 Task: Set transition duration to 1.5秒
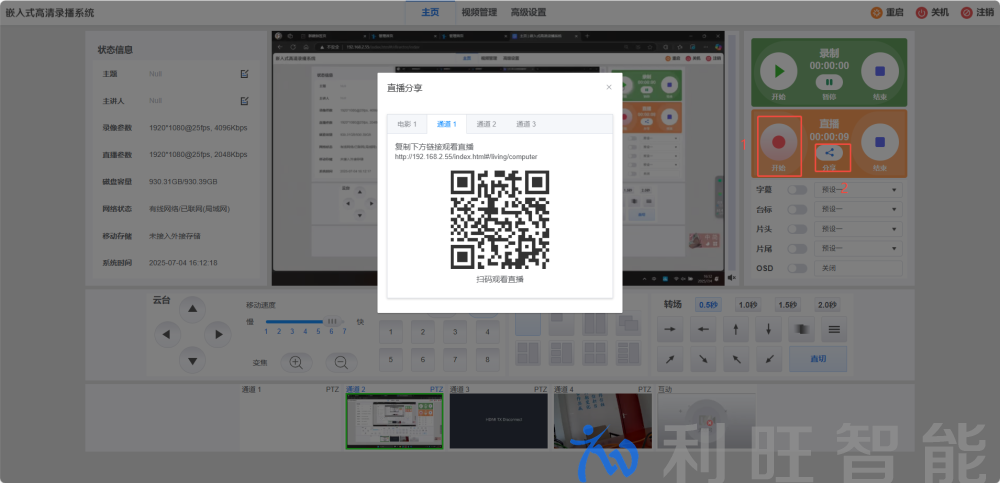(787, 305)
